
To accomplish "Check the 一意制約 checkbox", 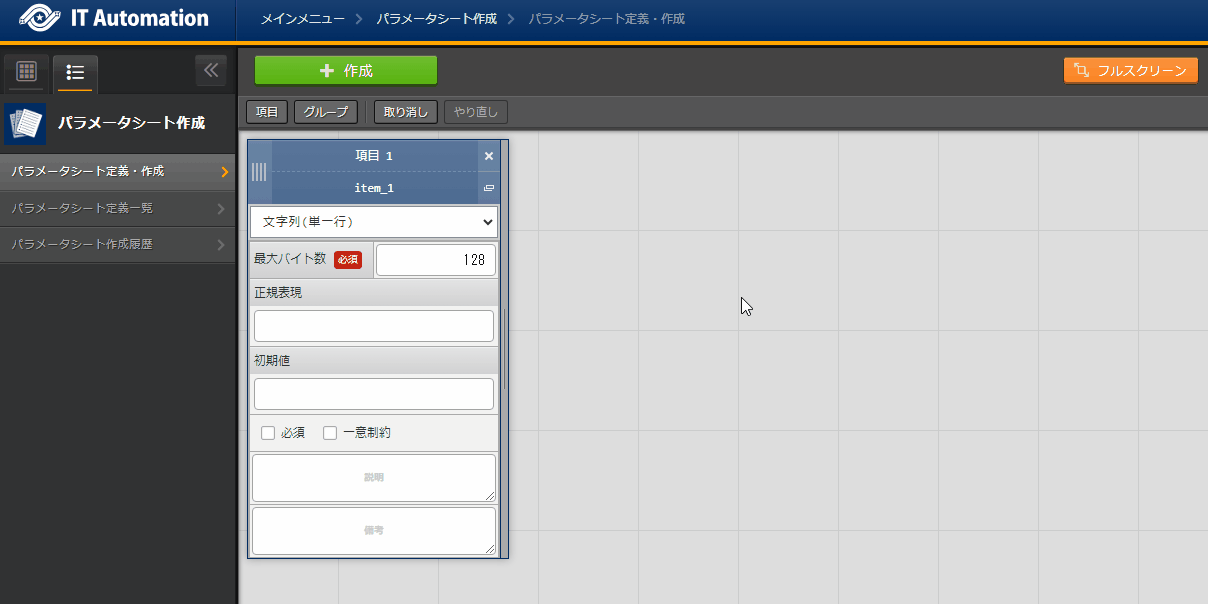I will click(x=330, y=433).
